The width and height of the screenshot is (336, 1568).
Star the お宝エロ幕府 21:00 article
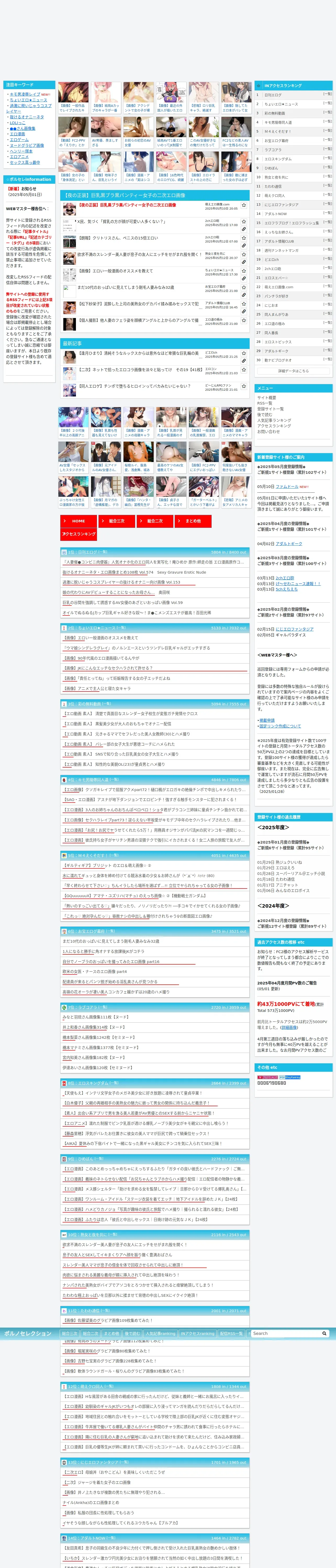pyautogui.click(x=244, y=287)
